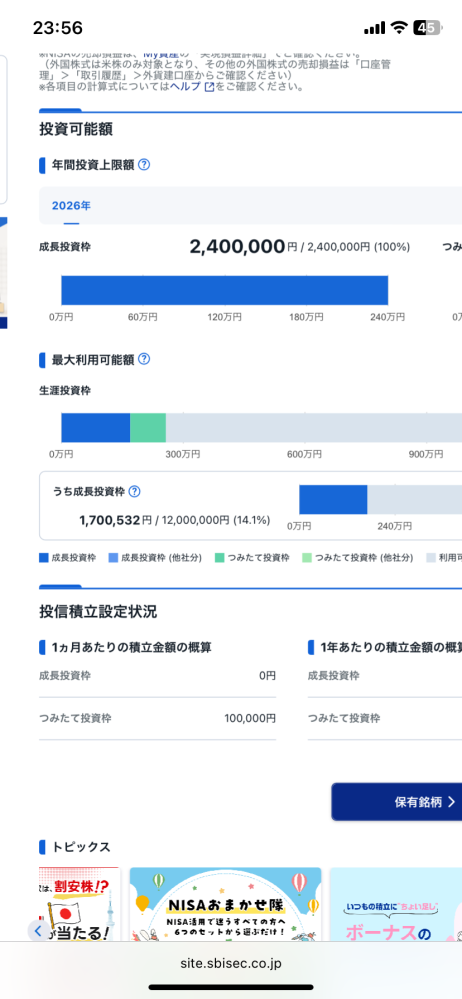Open help icon beside 最大利用可能額
Image resolution: width=462 pixels, height=999 pixels.
click(x=144, y=359)
